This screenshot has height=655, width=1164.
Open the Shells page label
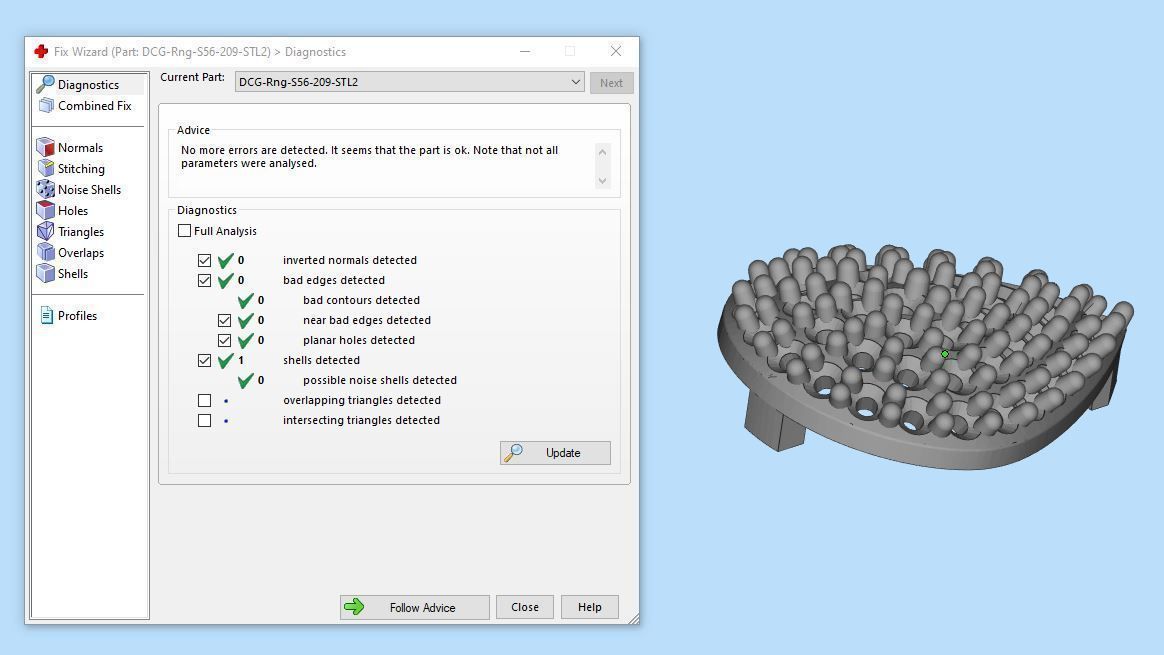73,273
